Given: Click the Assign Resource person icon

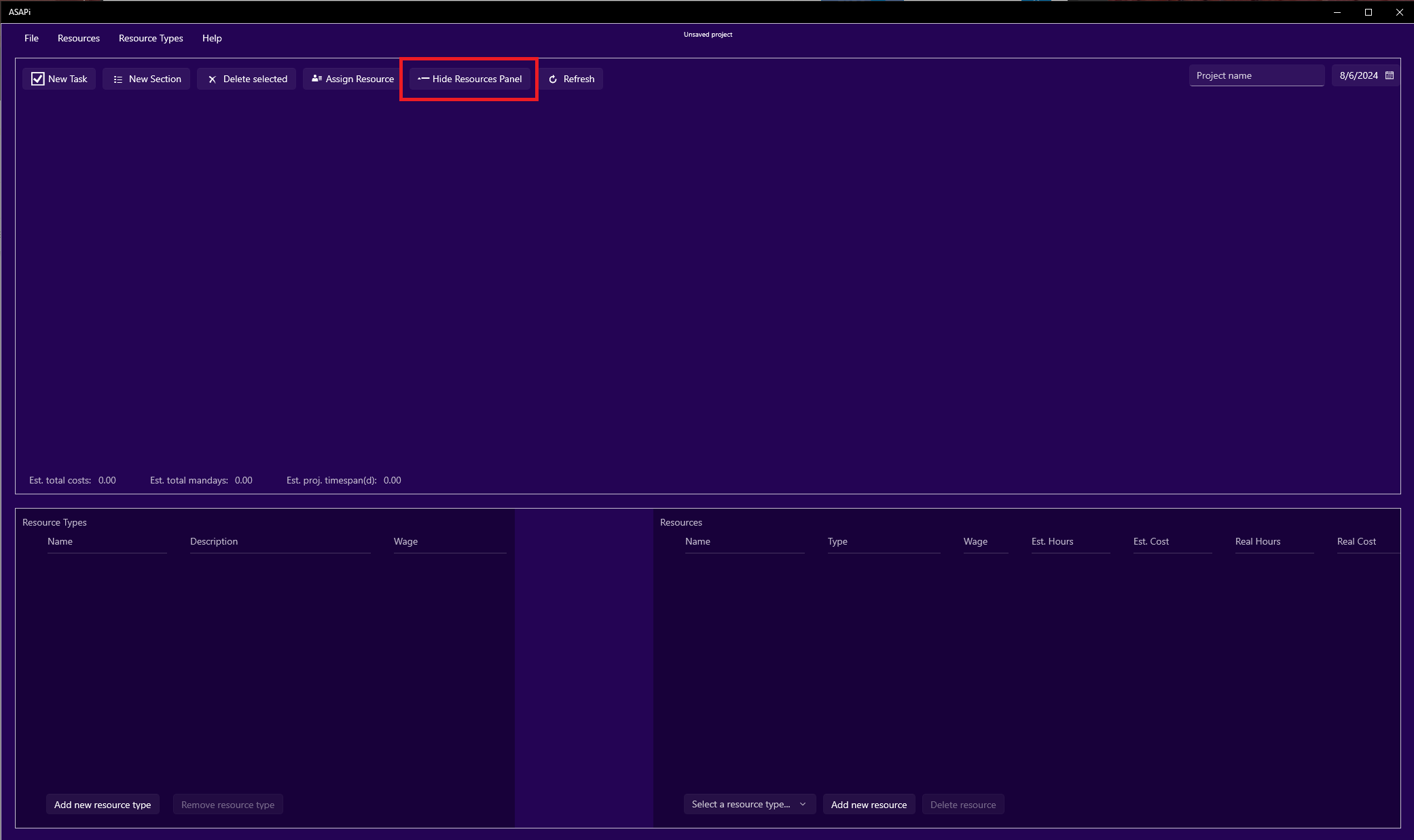Looking at the screenshot, I should coord(316,78).
